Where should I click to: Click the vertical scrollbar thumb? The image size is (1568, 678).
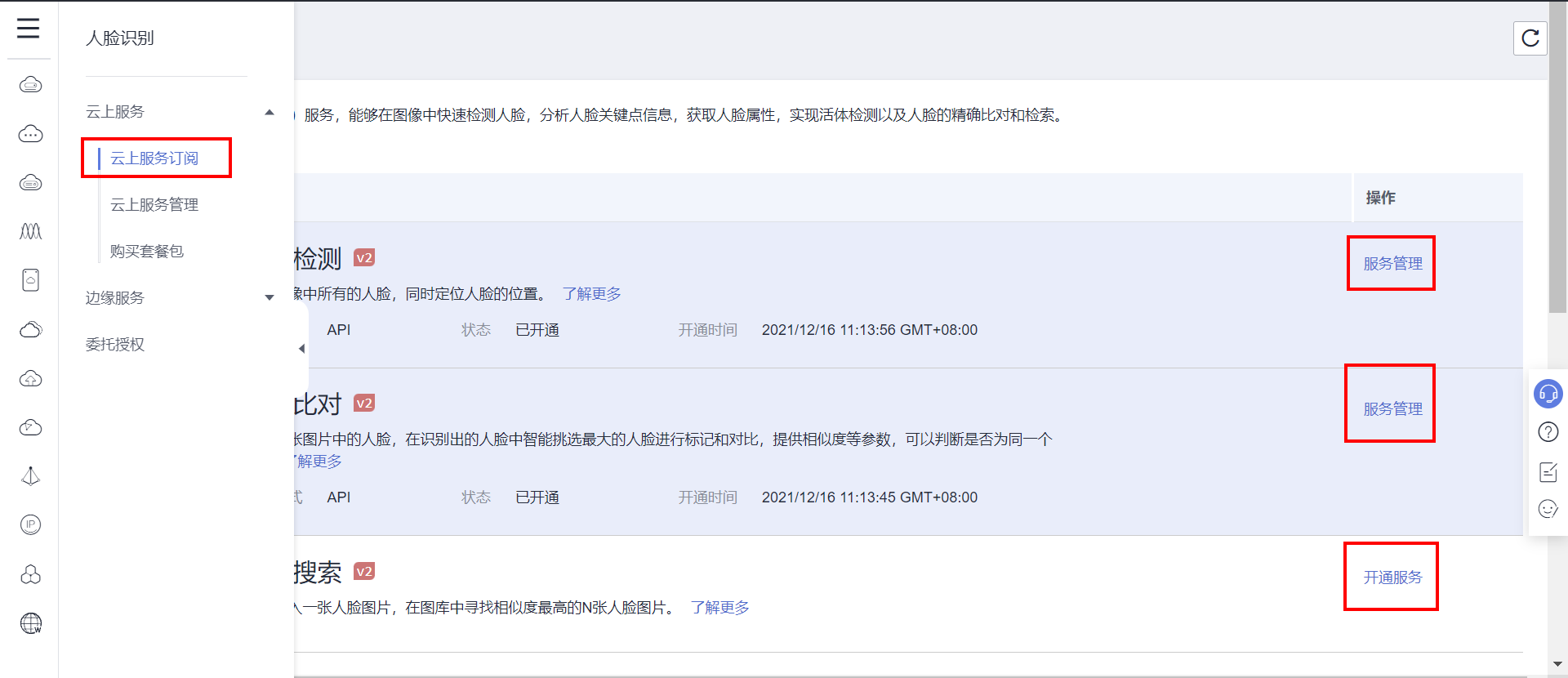pyautogui.click(x=1557, y=156)
